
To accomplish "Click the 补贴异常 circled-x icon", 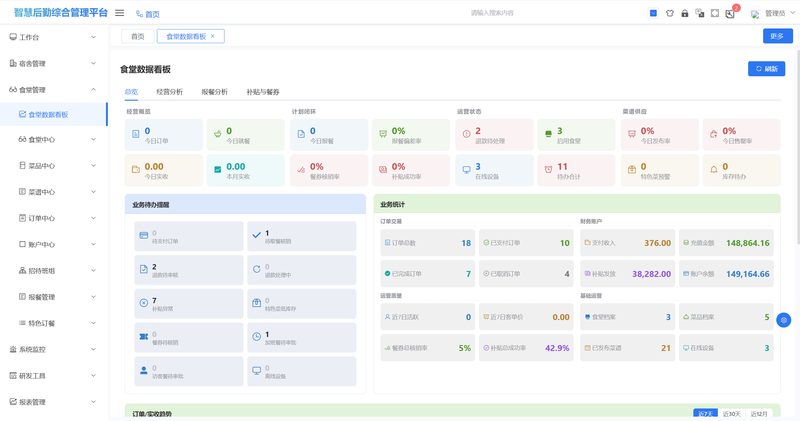I will [144, 303].
